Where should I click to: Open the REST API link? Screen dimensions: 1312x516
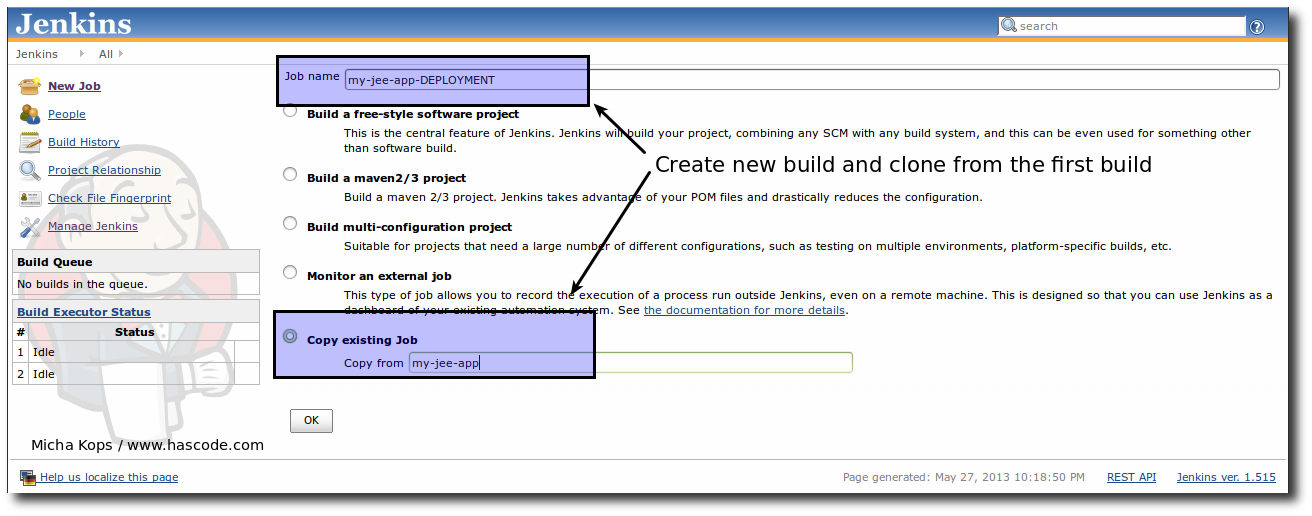tap(1131, 477)
